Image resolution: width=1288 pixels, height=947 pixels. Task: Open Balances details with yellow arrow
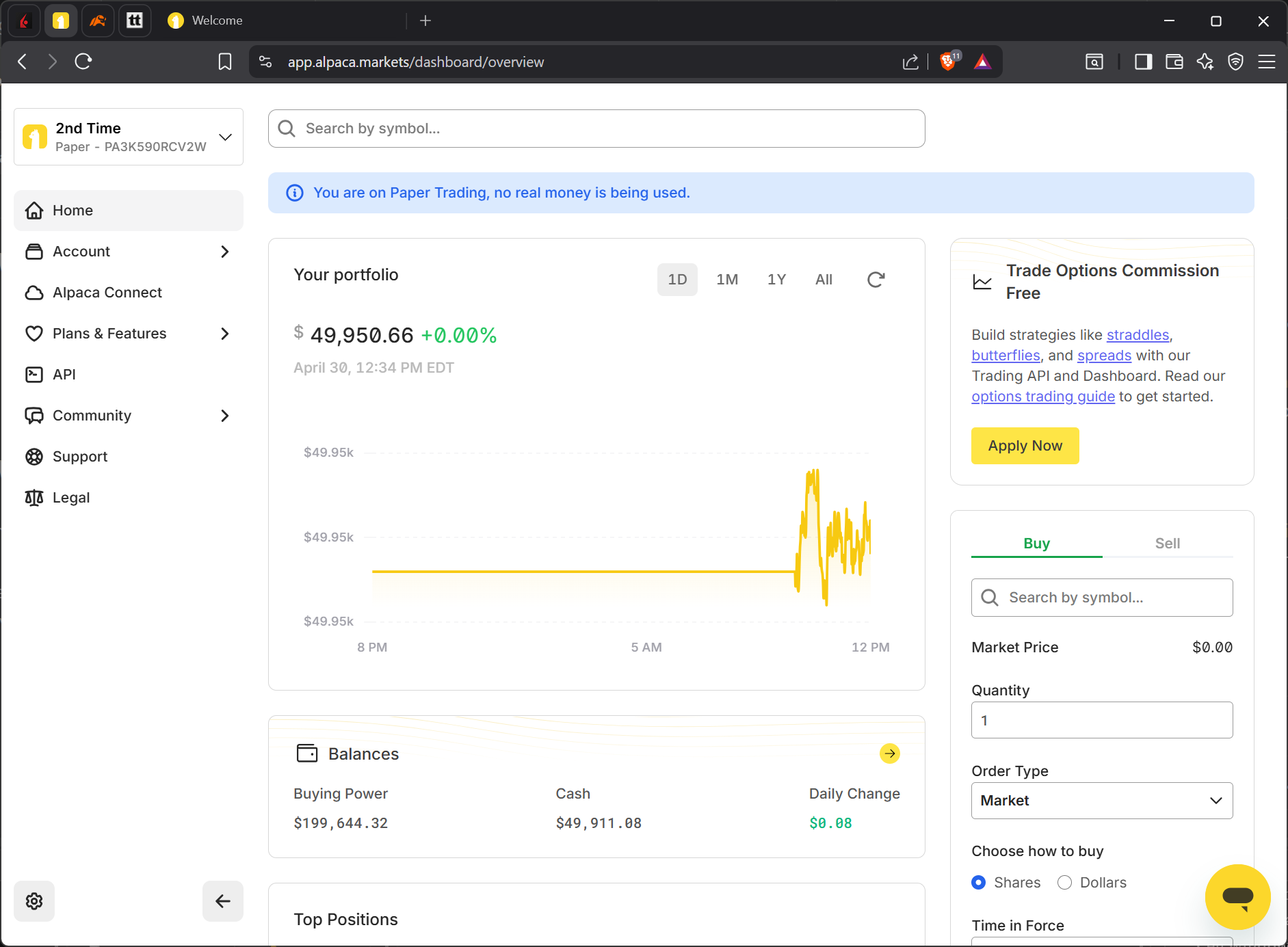tap(890, 753)
